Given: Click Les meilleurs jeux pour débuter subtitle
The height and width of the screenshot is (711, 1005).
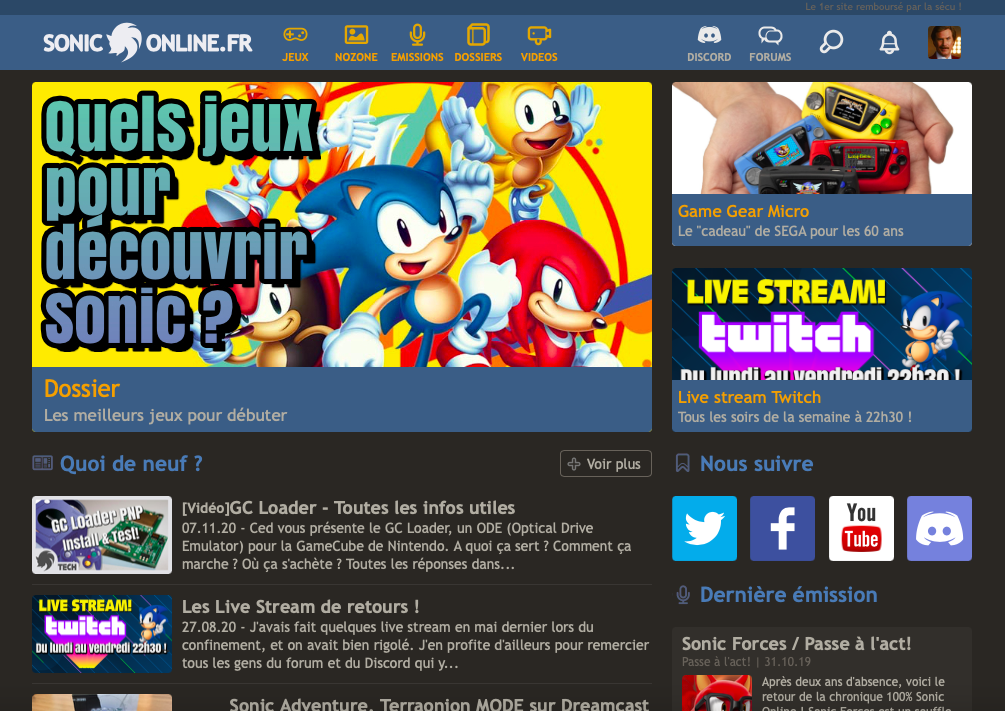Looking at the screenshot, I should click(x=165, y=415).
